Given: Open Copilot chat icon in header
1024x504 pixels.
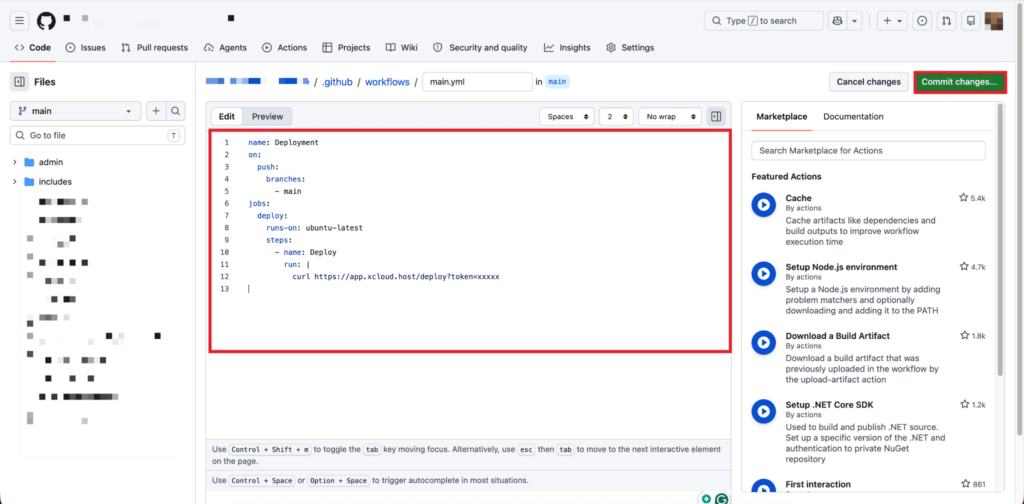Looking at the screenshot, I should [x=838, y=20].
